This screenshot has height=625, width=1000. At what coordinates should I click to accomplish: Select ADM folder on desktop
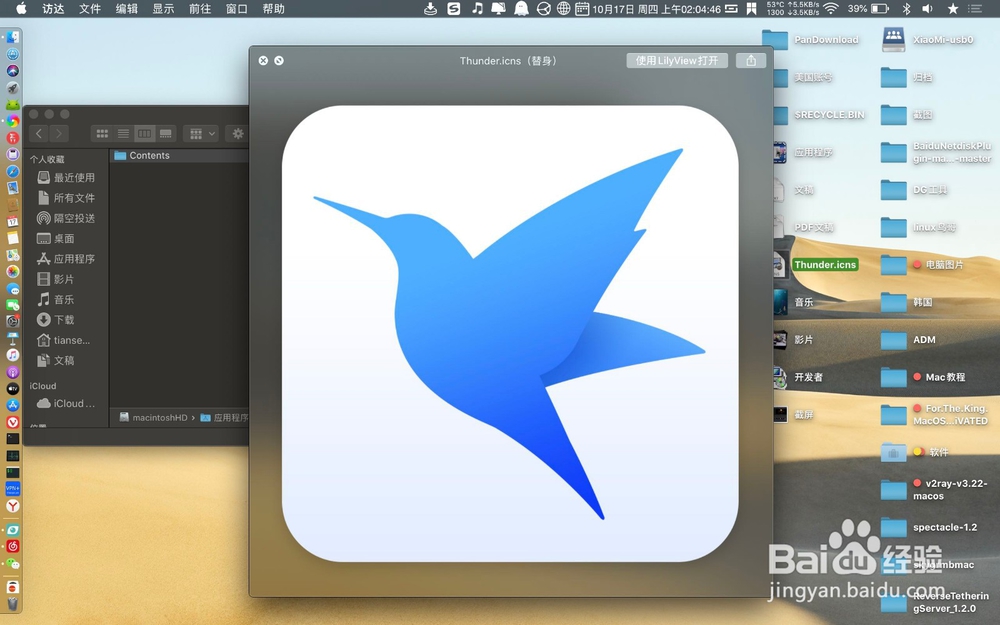tap(908, 340)
